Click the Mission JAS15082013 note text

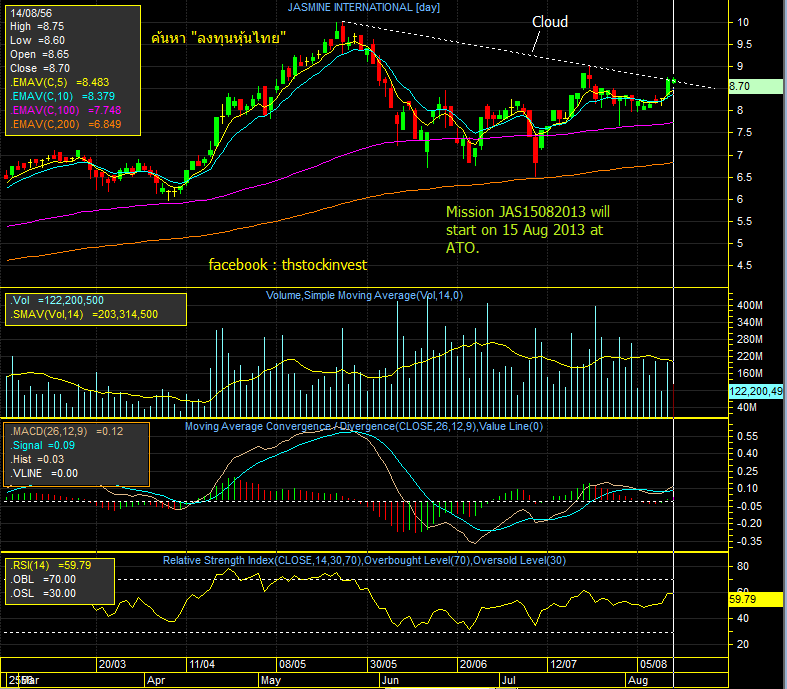click(x=528, y=230)
